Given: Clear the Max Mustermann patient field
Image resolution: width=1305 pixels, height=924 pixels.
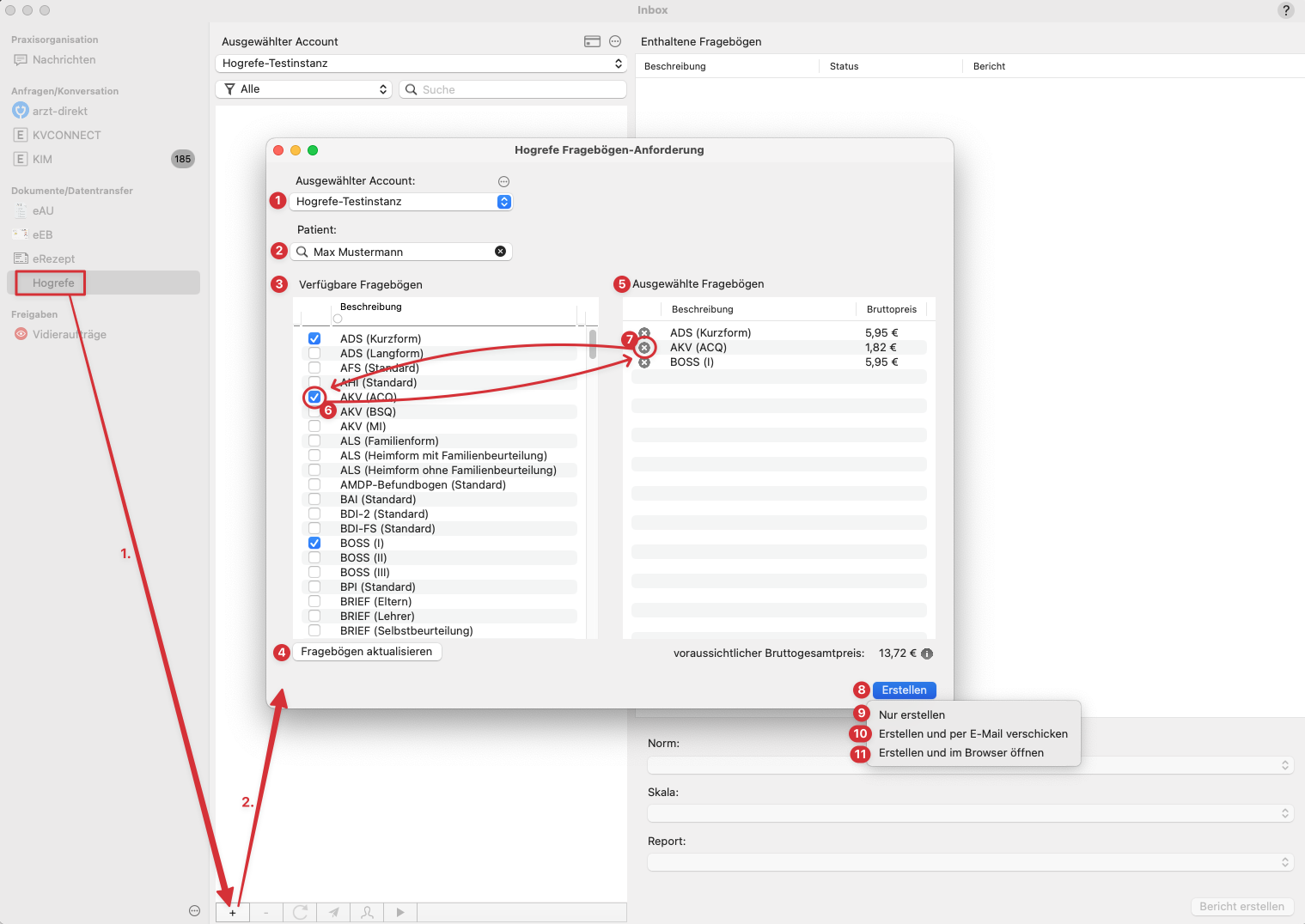Looking at the screenshot, I should [500, 252].
